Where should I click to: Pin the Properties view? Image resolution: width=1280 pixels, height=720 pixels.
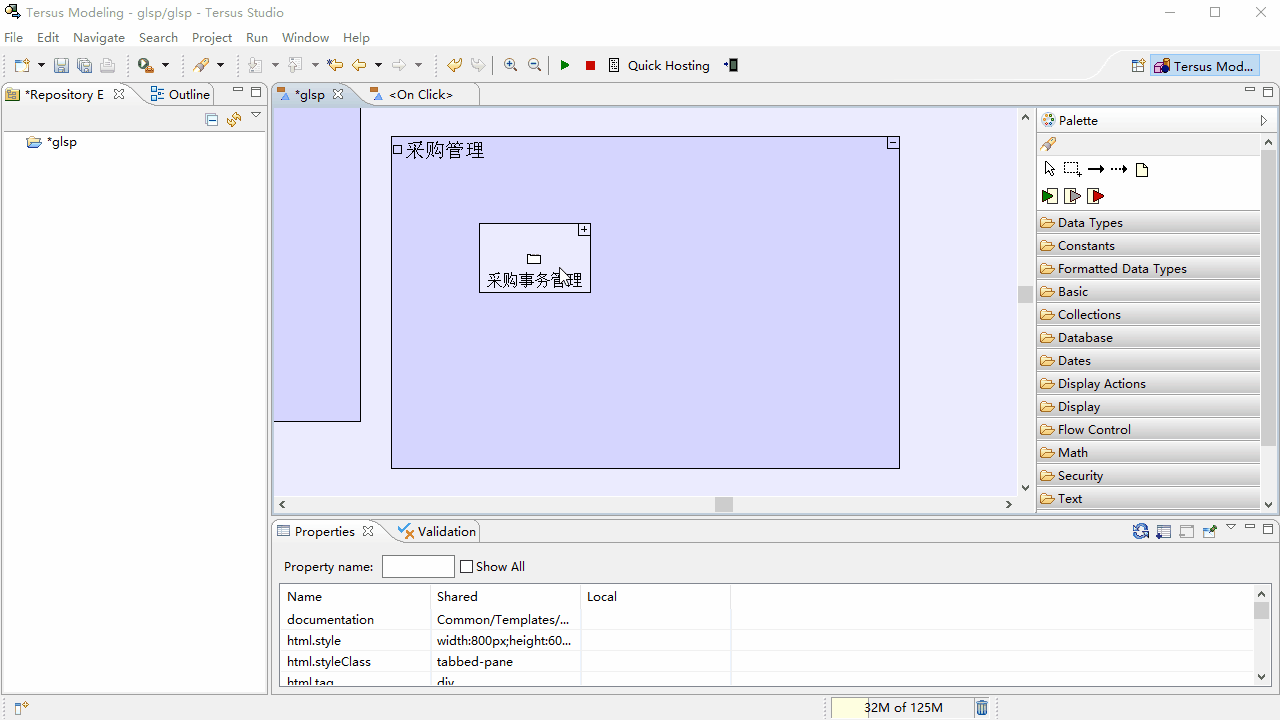pyautogui.click(x=1210, y=531)
